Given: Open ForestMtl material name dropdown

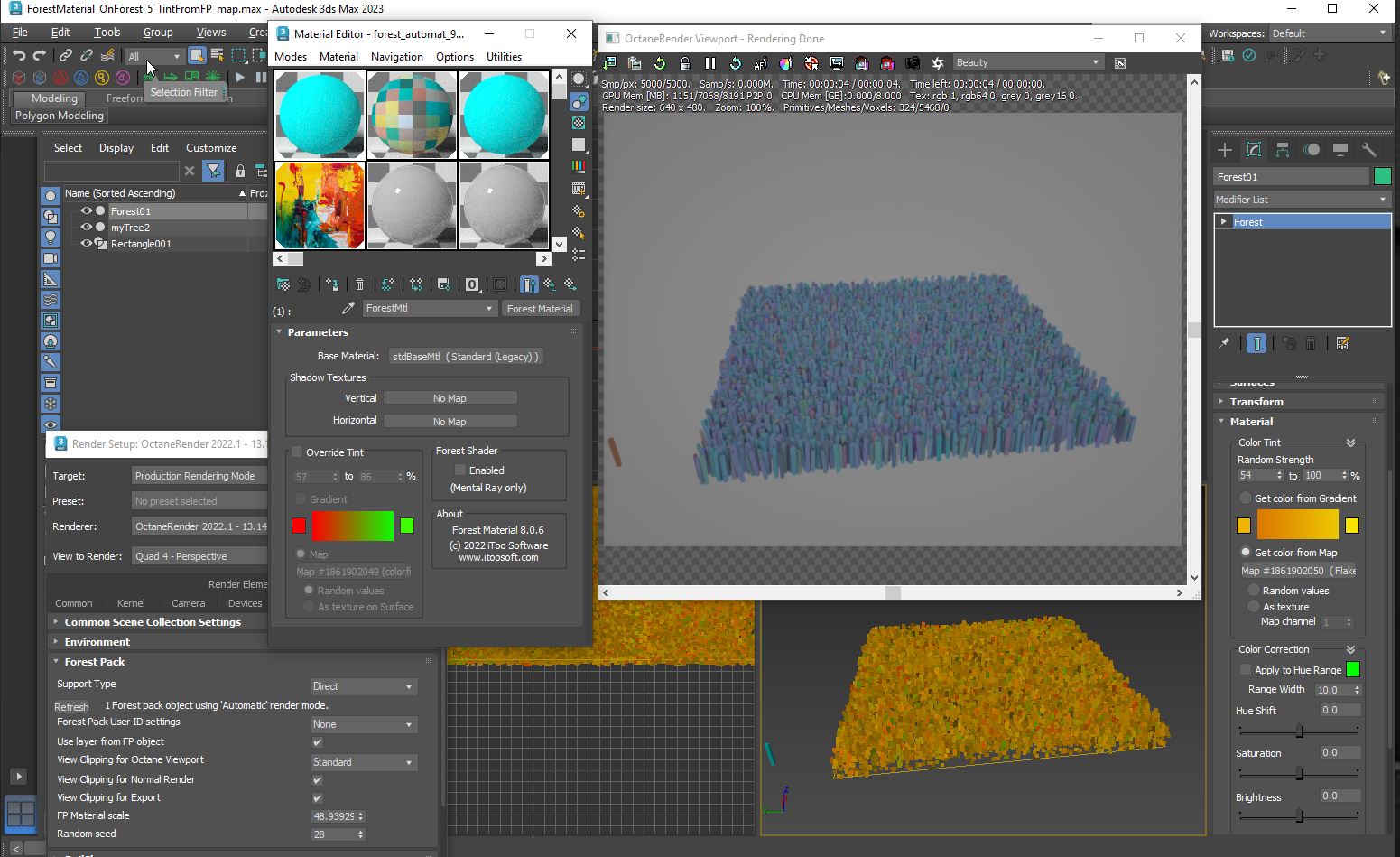Looking at the screenshot, I should 430,309.
